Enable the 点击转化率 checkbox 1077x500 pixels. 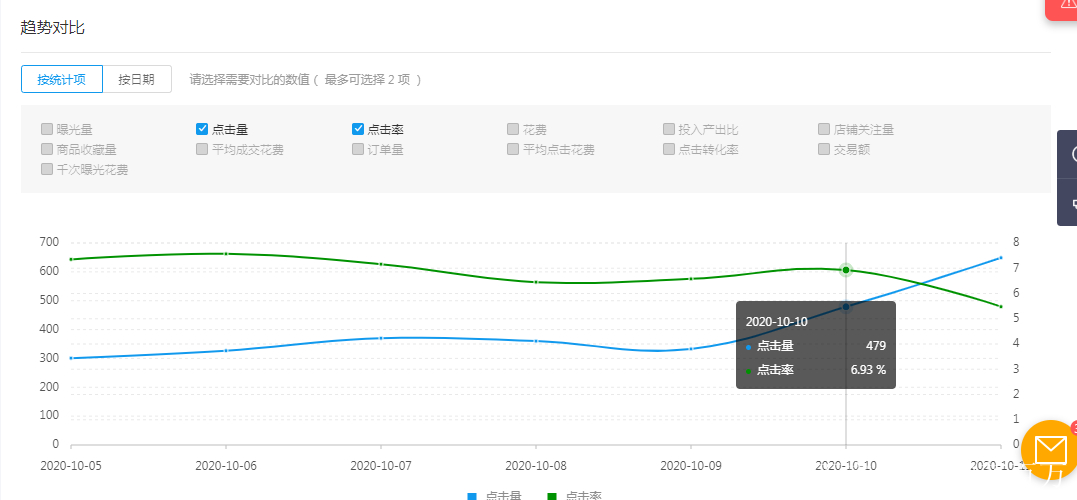tap(668, 149)
